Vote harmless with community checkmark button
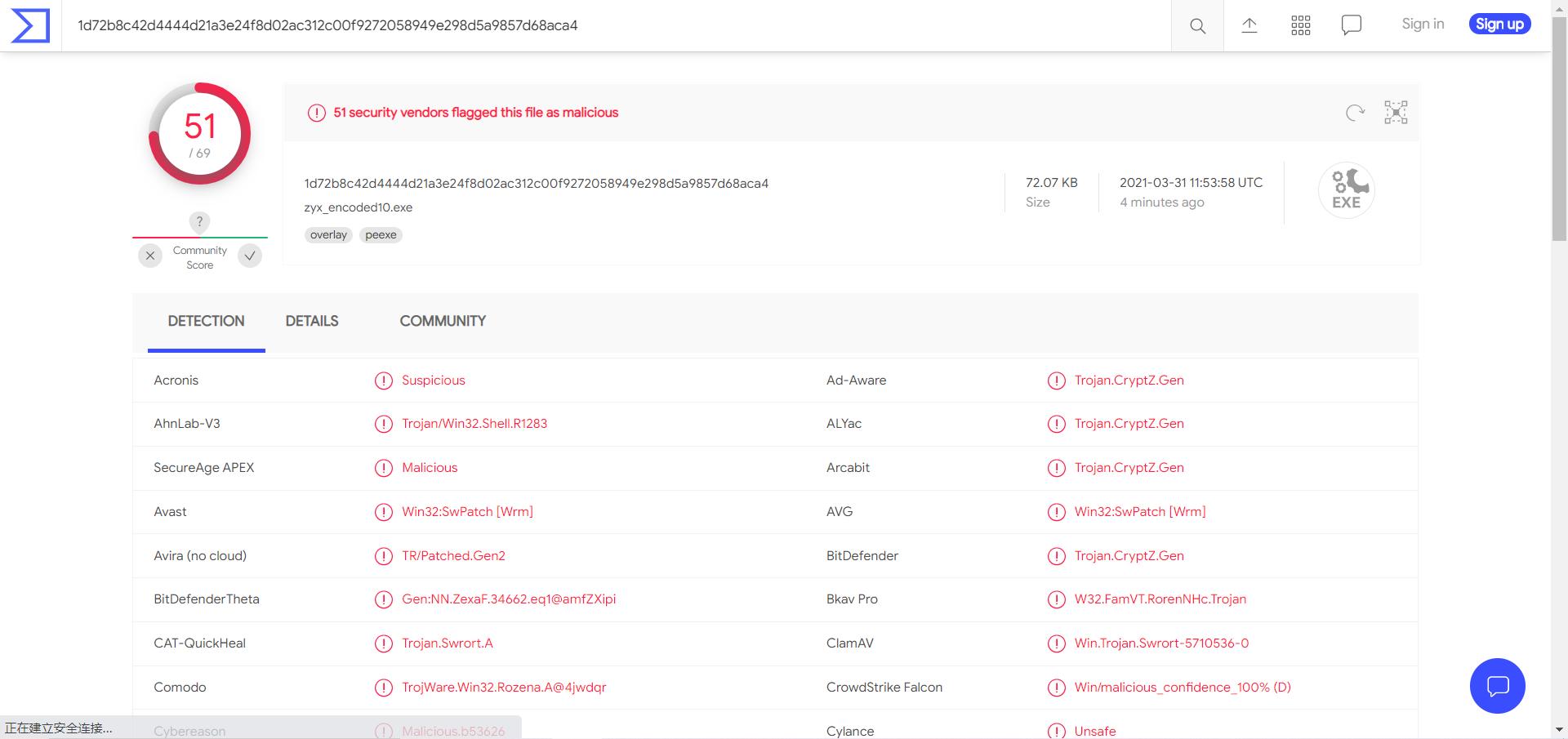 250,256
